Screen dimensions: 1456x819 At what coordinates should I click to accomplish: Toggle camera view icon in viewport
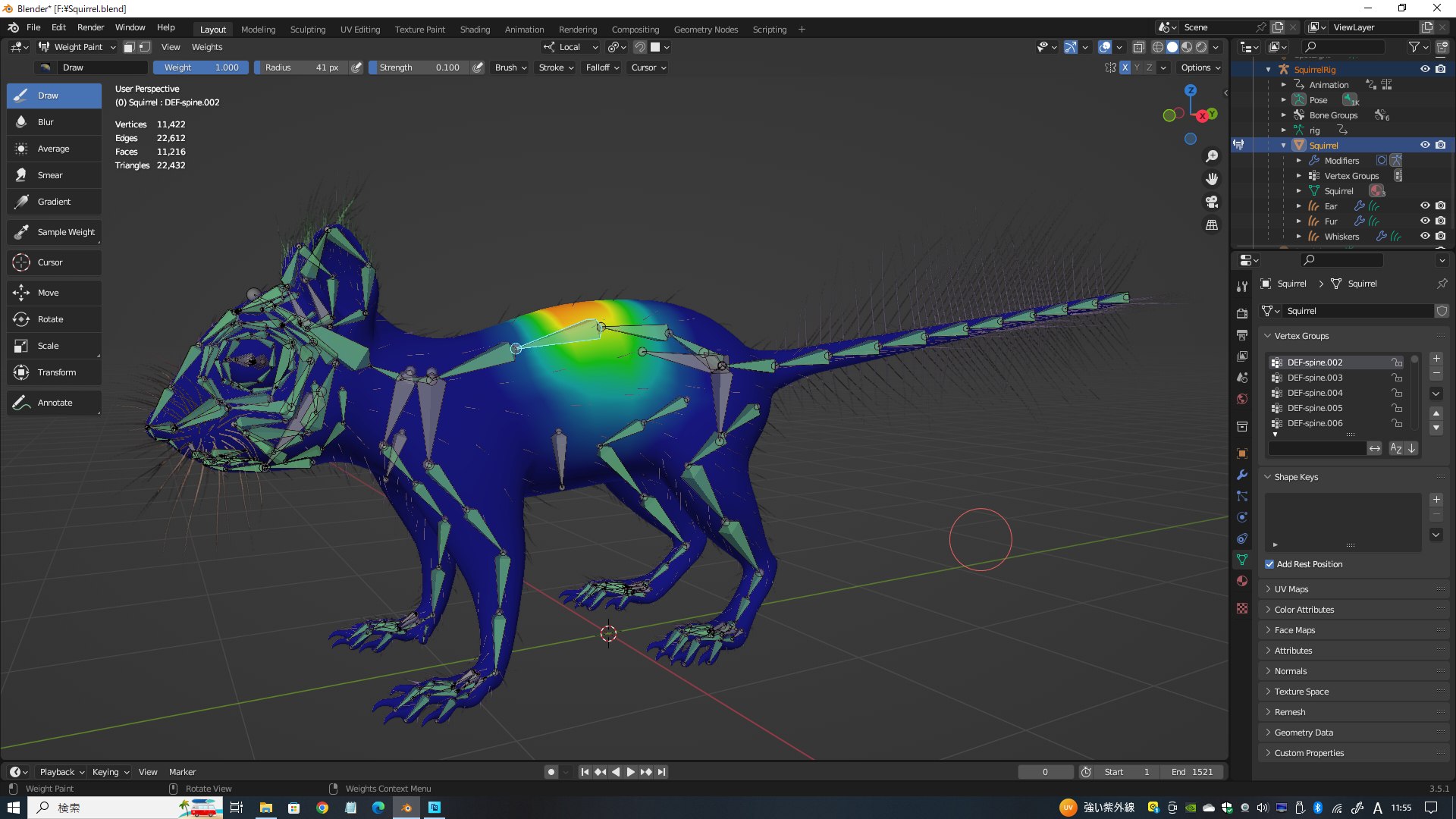click(x=1212, y=202)
